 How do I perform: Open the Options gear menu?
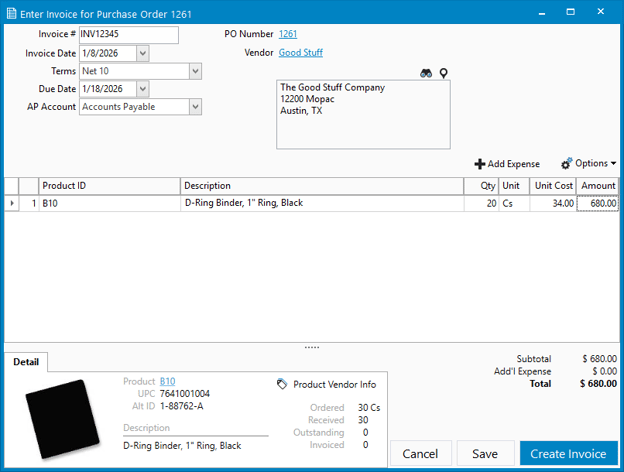click(x=588, y=163)
